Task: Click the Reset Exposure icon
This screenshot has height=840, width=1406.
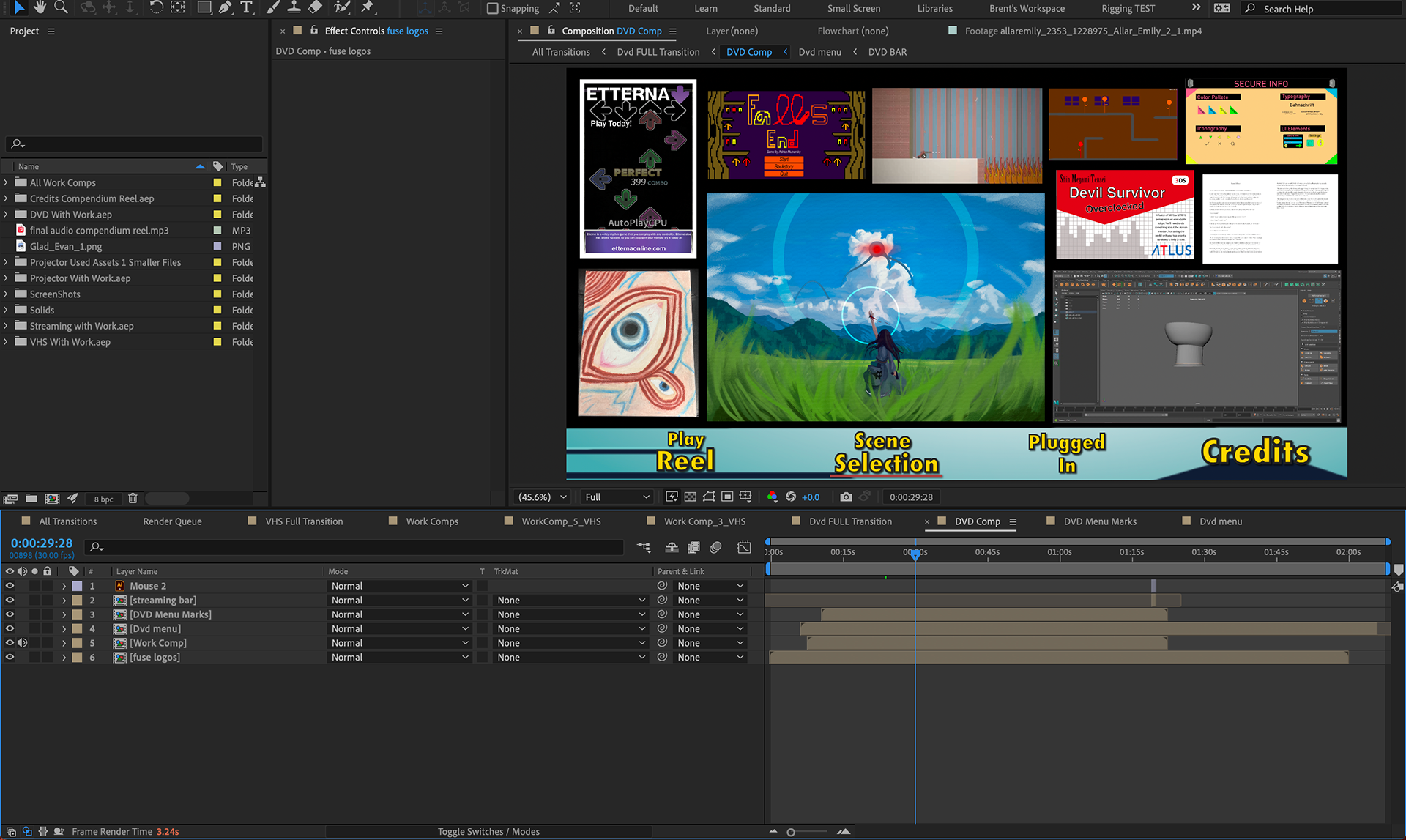Action: tap(791, 497)
